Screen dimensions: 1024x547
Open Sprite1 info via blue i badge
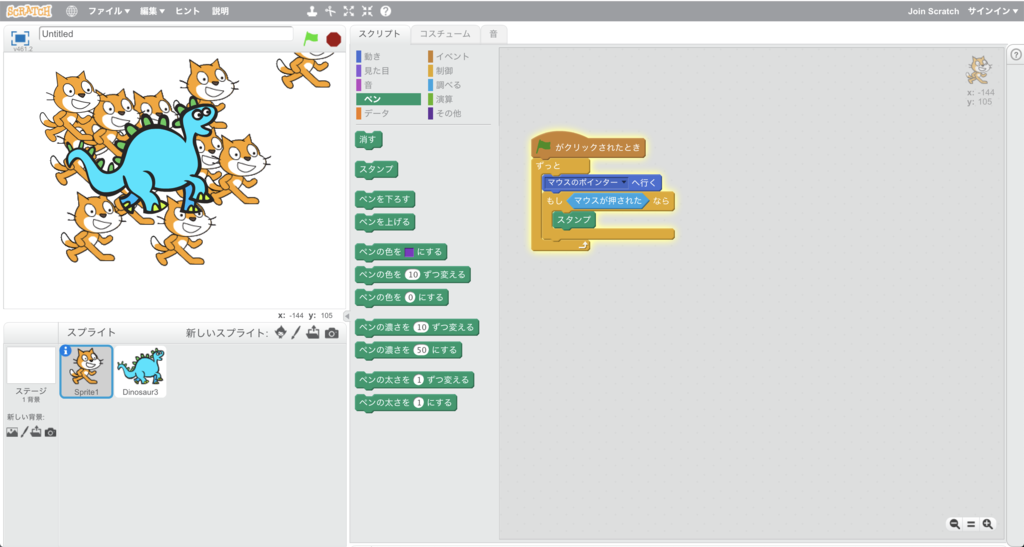point(65,351)
